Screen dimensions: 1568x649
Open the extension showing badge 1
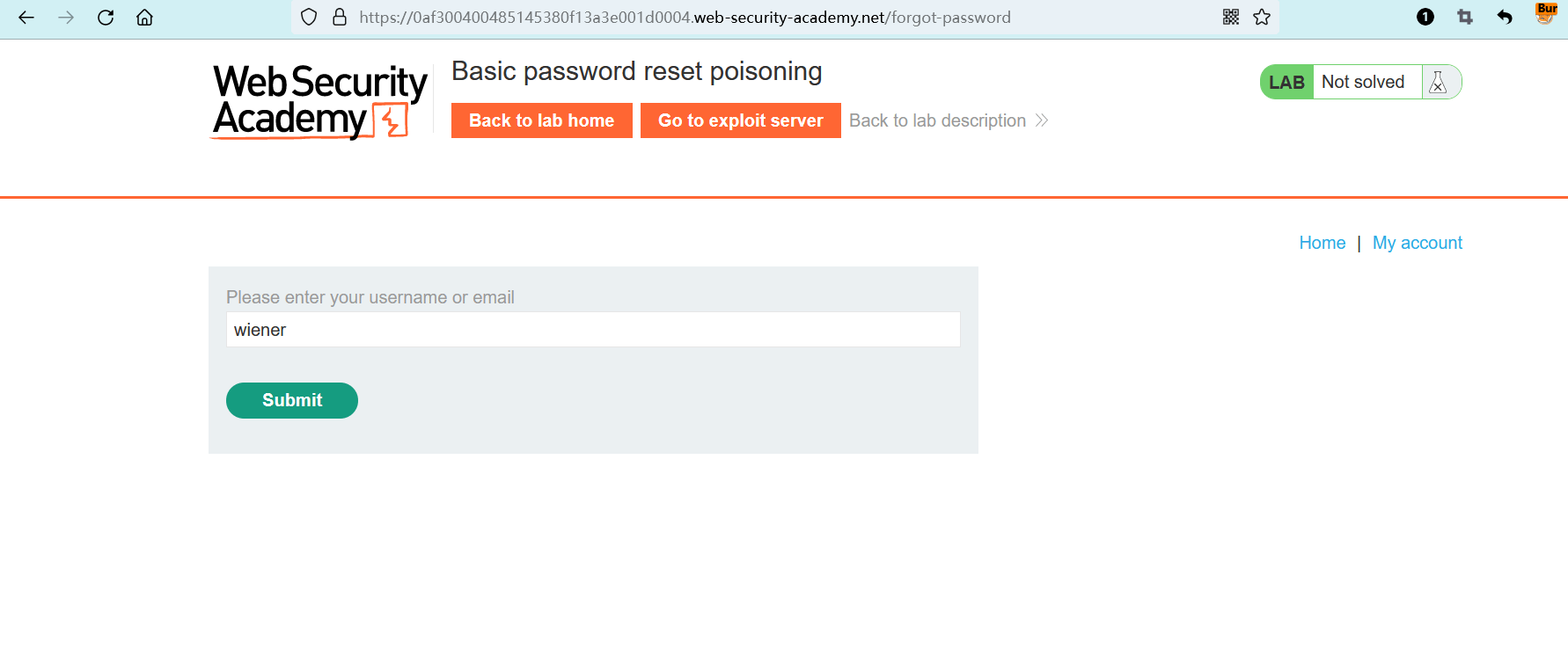pos(1425,17)
